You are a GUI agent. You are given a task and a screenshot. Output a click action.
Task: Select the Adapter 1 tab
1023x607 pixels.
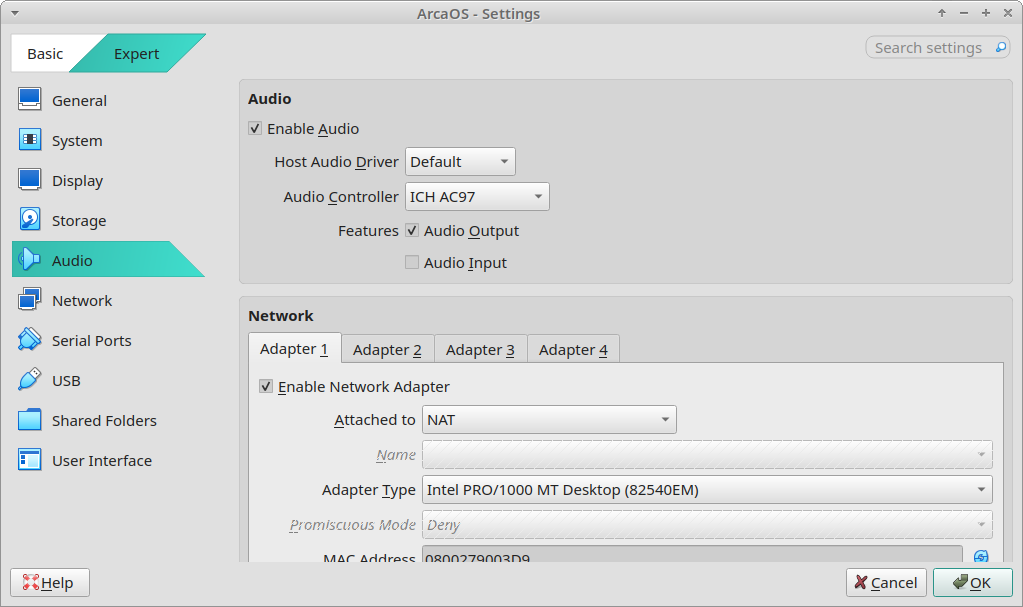[294, 349]
